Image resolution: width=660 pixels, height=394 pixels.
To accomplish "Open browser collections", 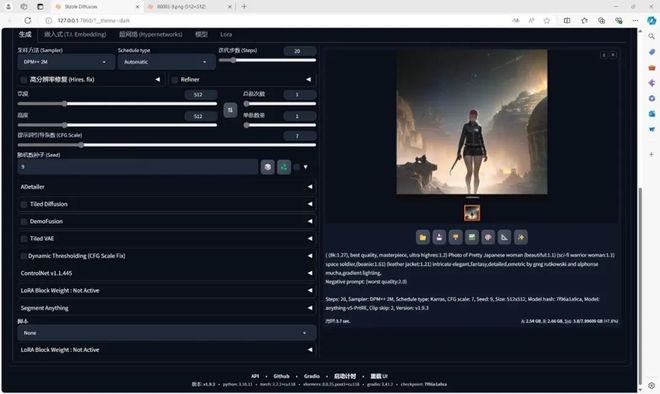I will [601, 20].
